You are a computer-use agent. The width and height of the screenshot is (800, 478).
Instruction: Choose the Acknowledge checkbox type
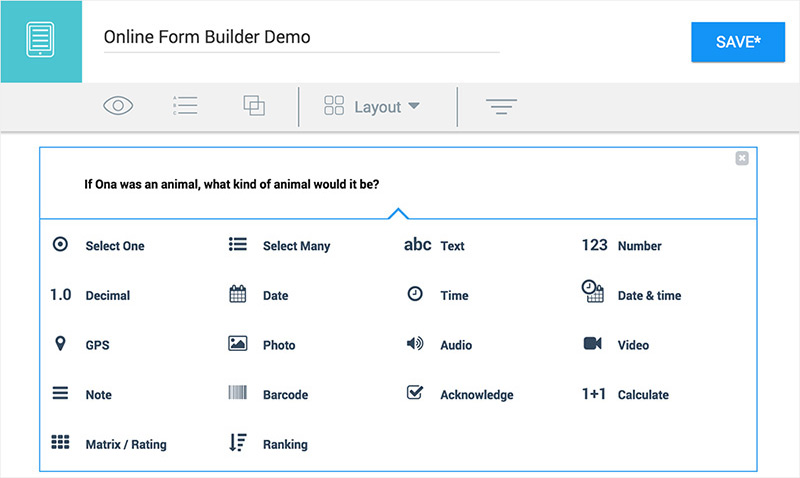[x=460, y=394]
